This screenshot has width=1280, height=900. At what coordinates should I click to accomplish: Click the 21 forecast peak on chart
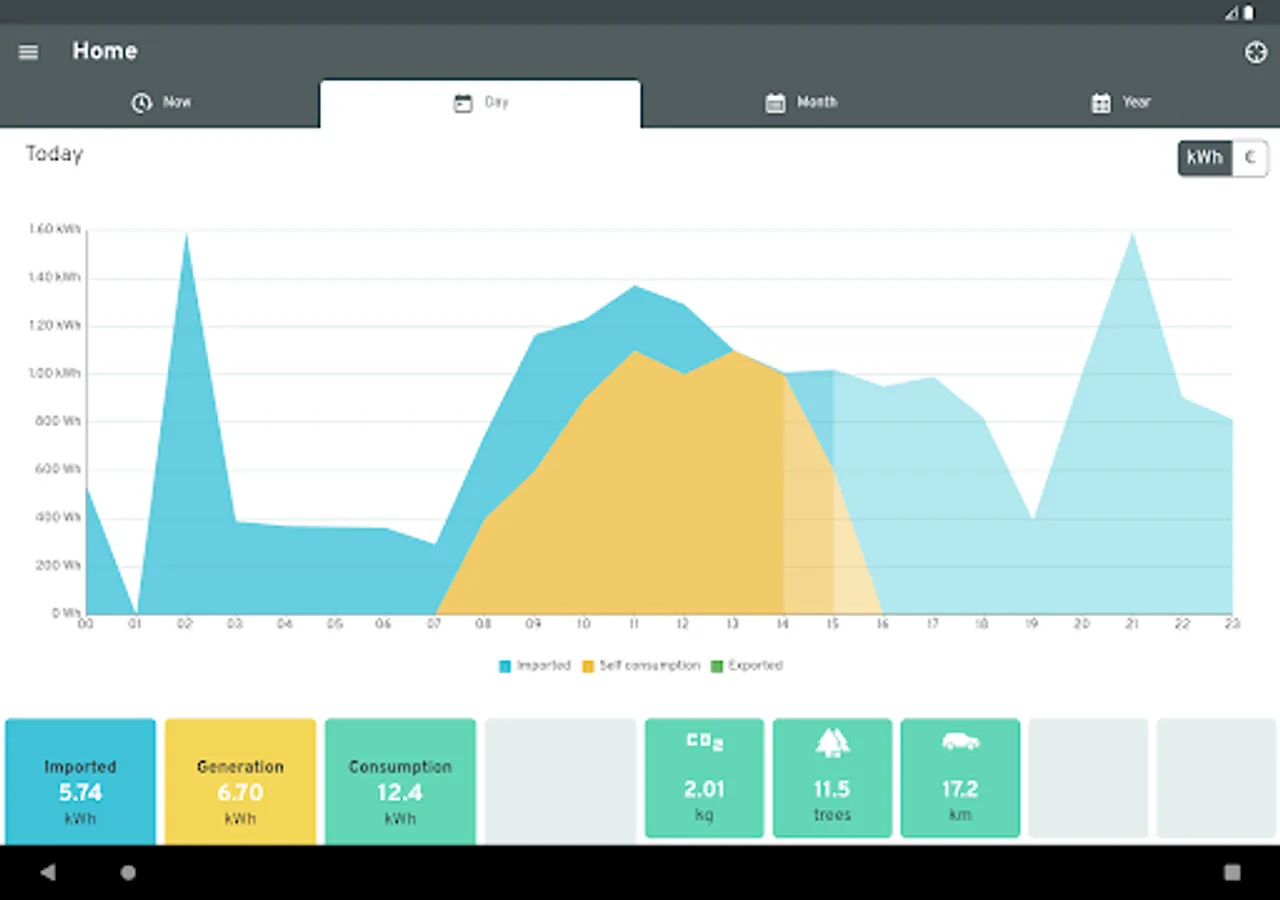coord(1132,235)
